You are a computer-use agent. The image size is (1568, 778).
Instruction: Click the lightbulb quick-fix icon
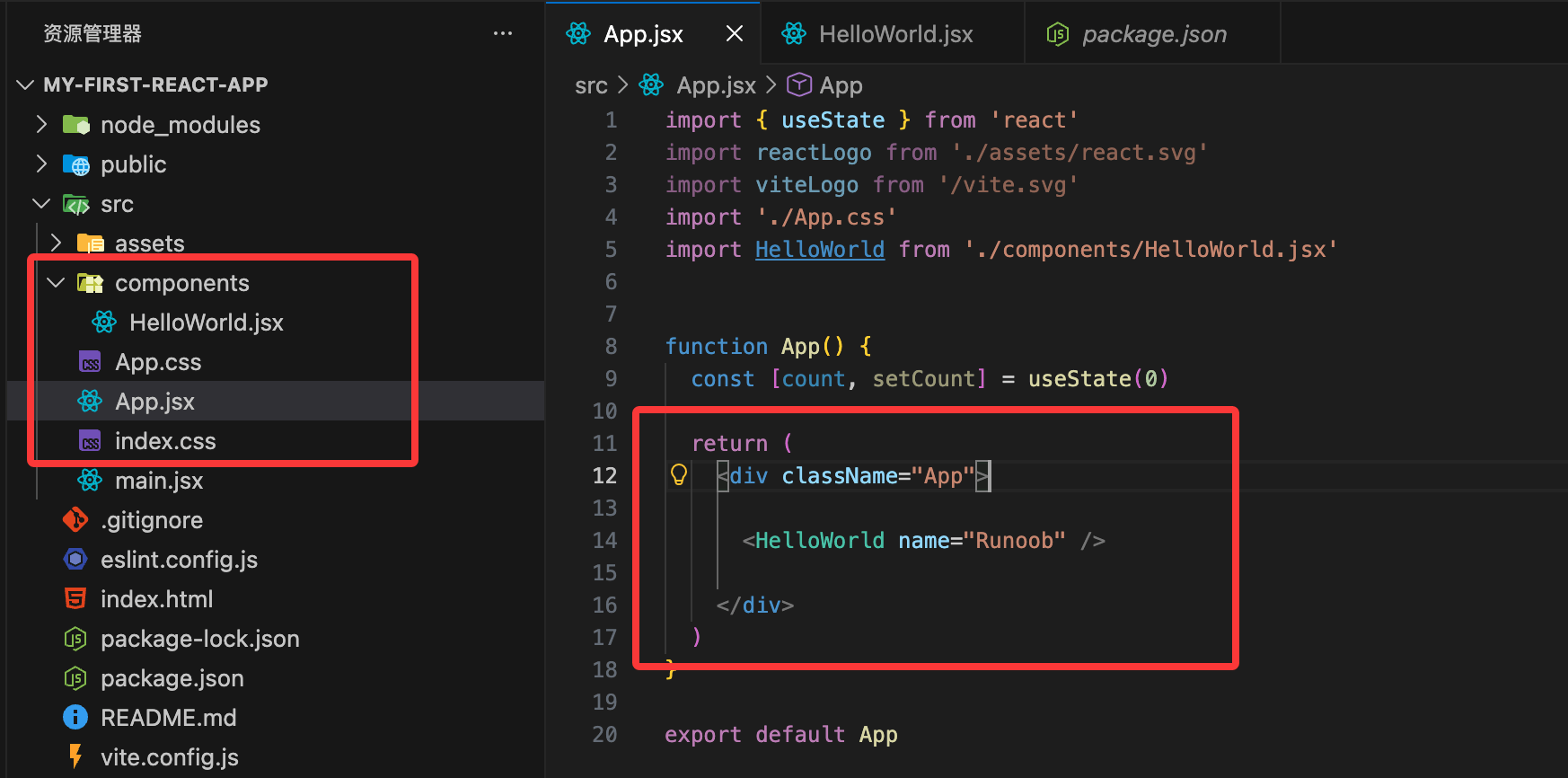coord(679,474)
